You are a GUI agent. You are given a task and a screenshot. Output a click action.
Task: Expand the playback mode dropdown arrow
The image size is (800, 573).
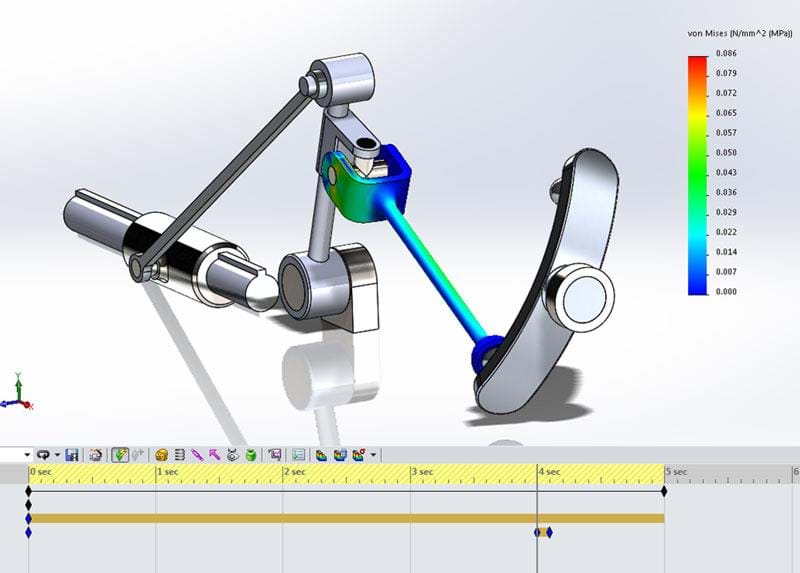[58, 454]
